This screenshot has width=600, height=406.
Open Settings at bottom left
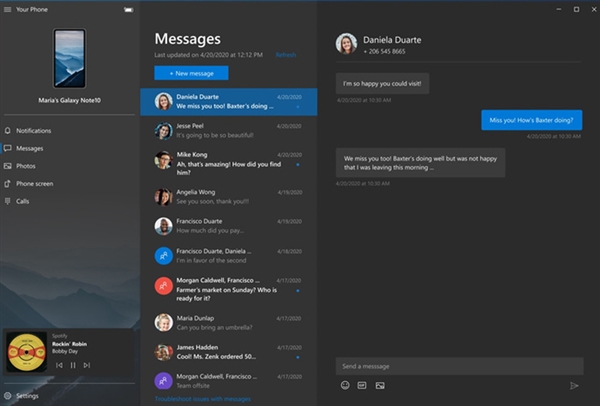coord(27,396)
